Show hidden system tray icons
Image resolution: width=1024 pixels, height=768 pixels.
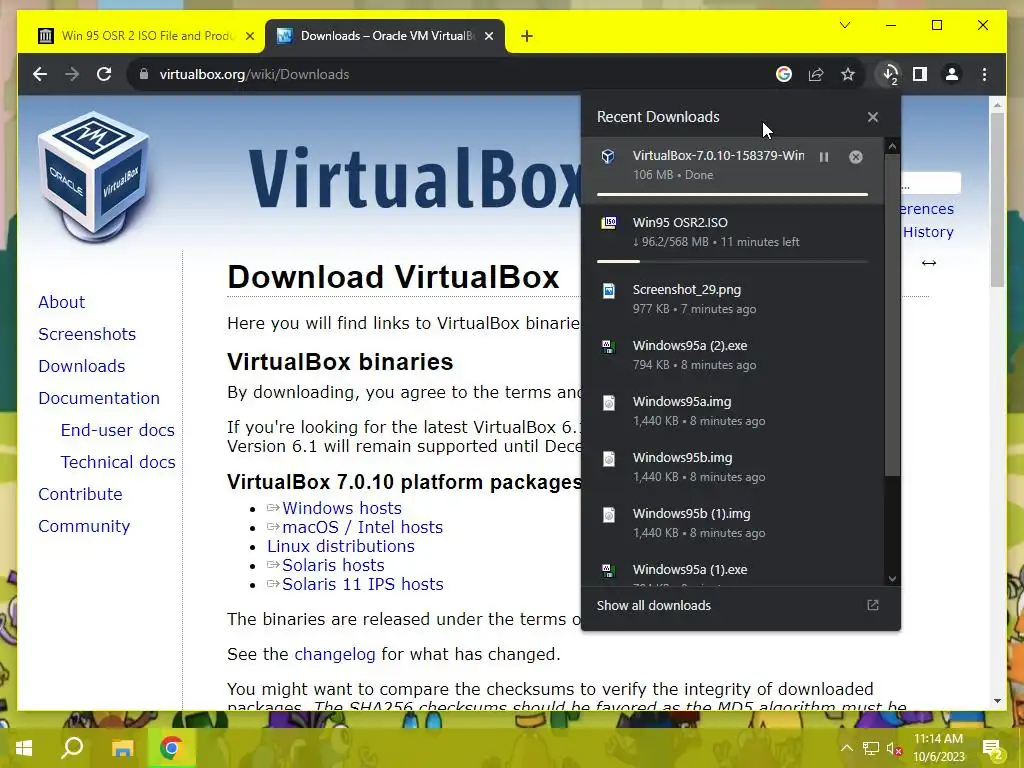coord(846,748)
